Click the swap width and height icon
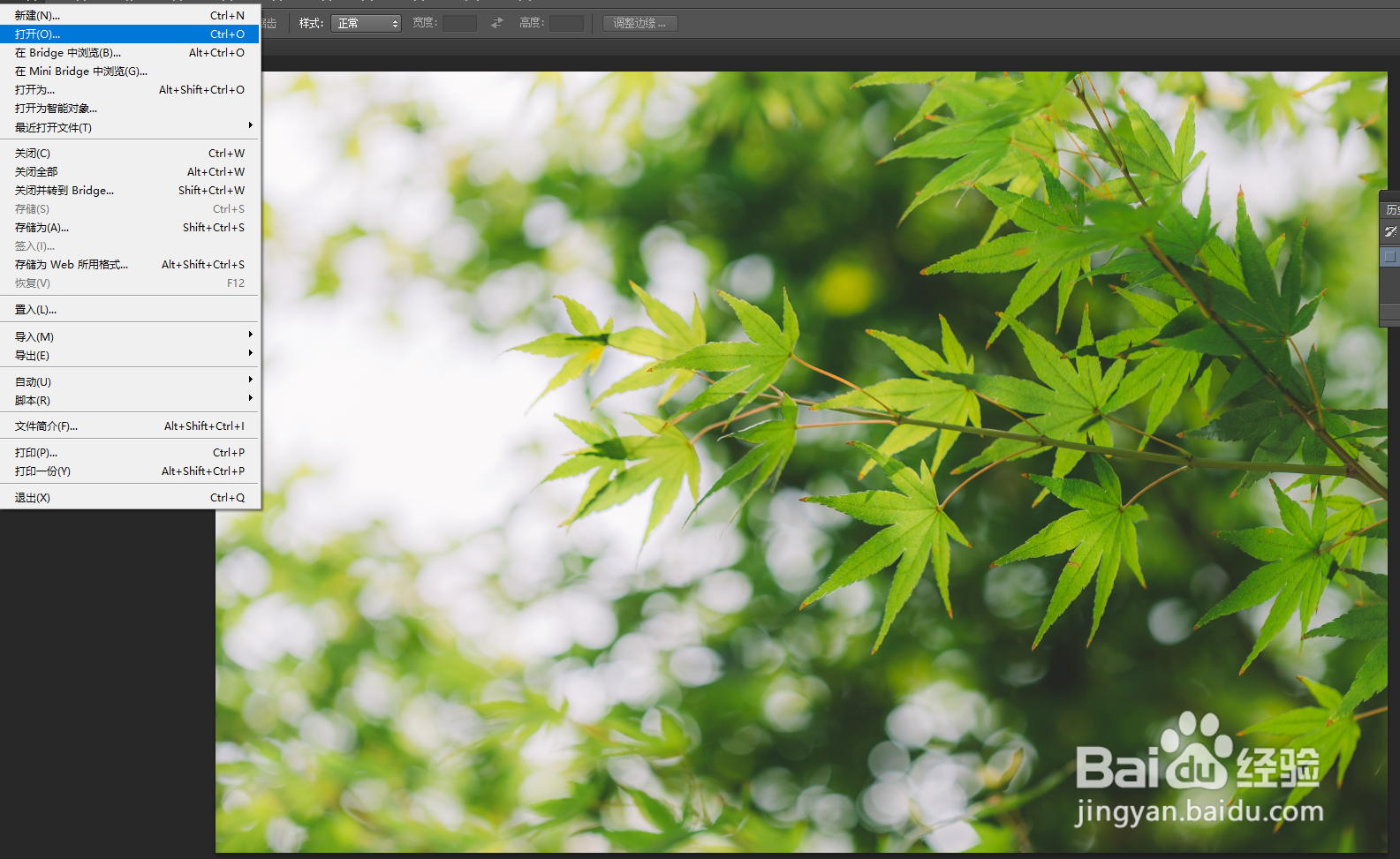 click(x=497, y=23)
